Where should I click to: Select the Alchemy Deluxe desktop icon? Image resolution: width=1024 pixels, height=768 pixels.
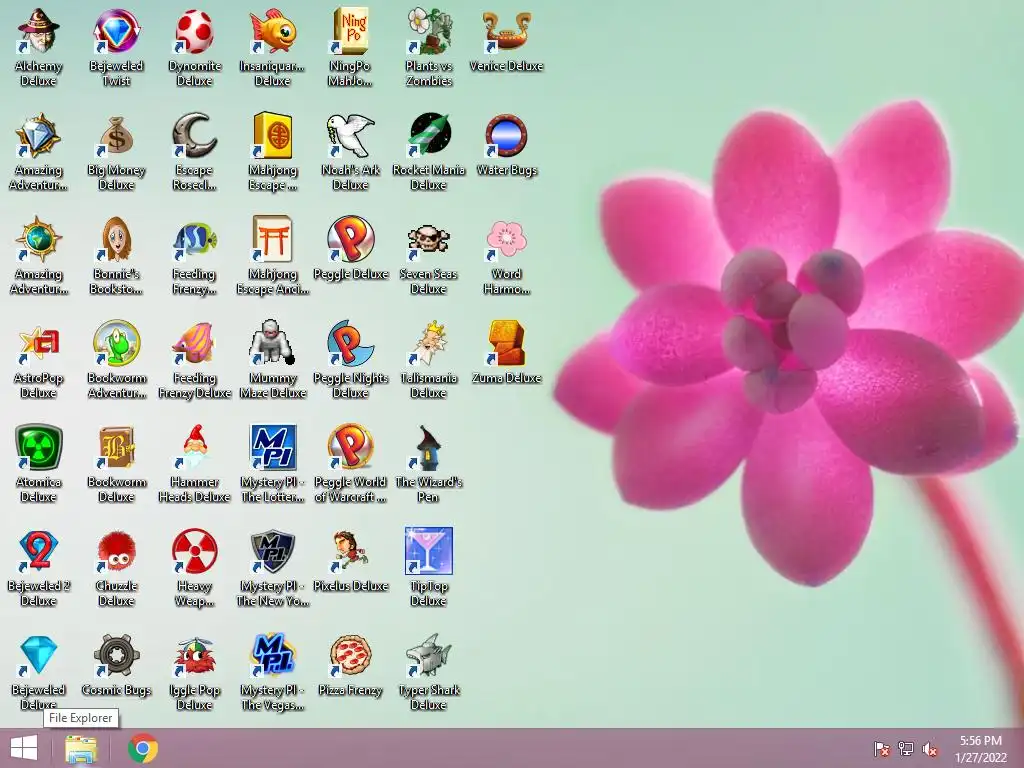(x=39, y=31)
